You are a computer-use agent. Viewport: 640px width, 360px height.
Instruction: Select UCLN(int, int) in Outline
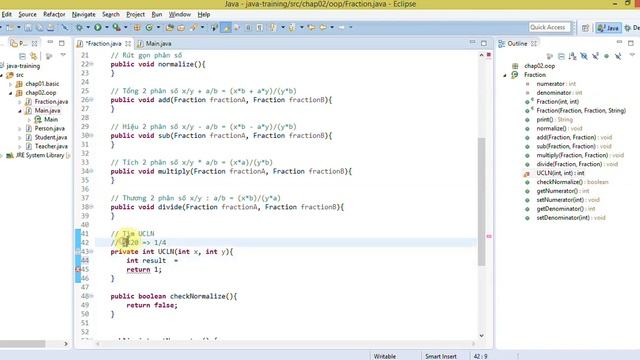[x=560, y=173]
